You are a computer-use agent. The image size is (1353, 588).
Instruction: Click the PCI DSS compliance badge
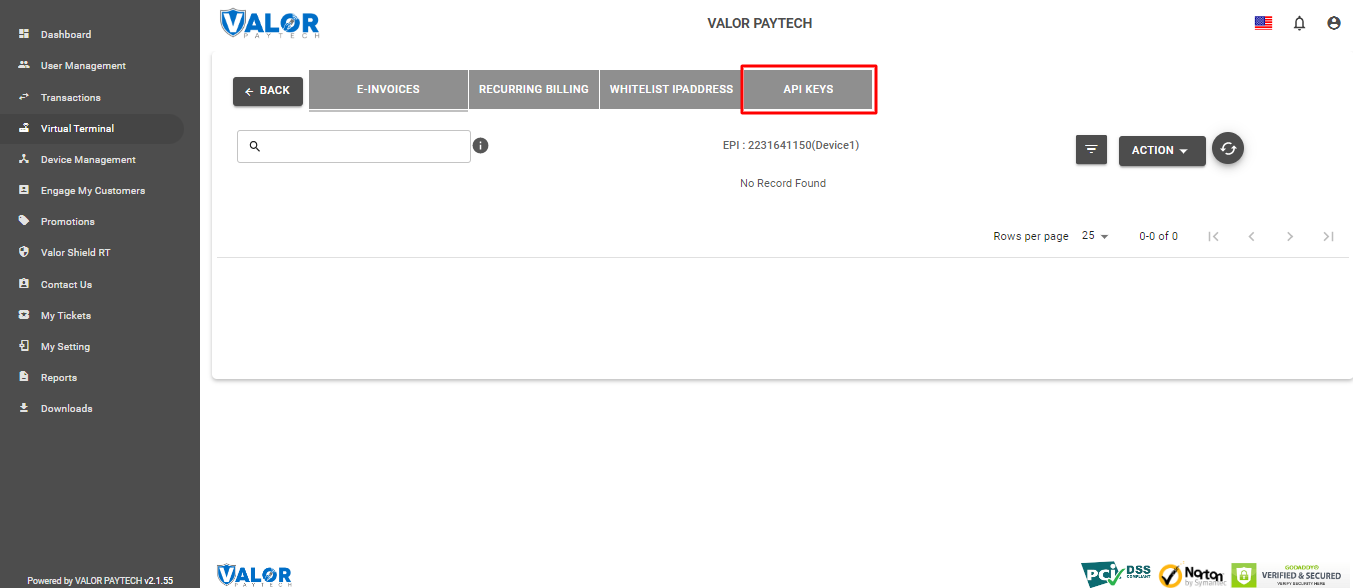point(1116,574)
